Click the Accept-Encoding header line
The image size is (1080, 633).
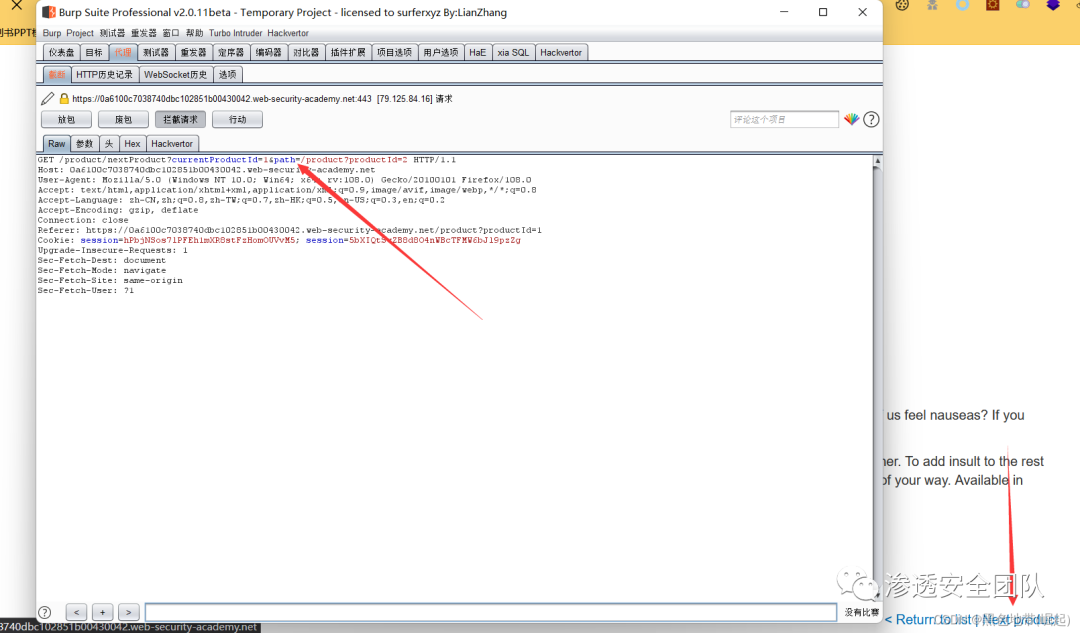118,210
